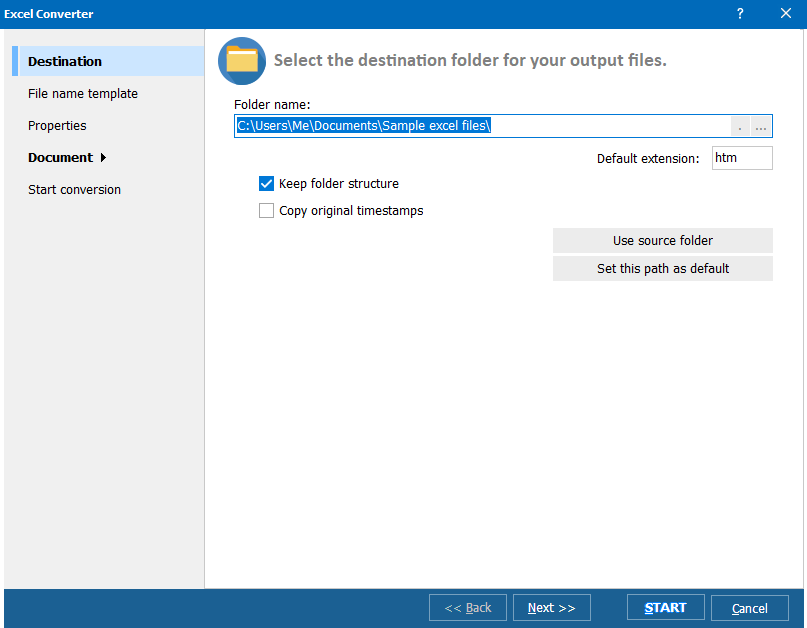The width and height of the screenshot is (807, 628).
Task: Open help using the "?" title bar icon
Action: (739, 13)
